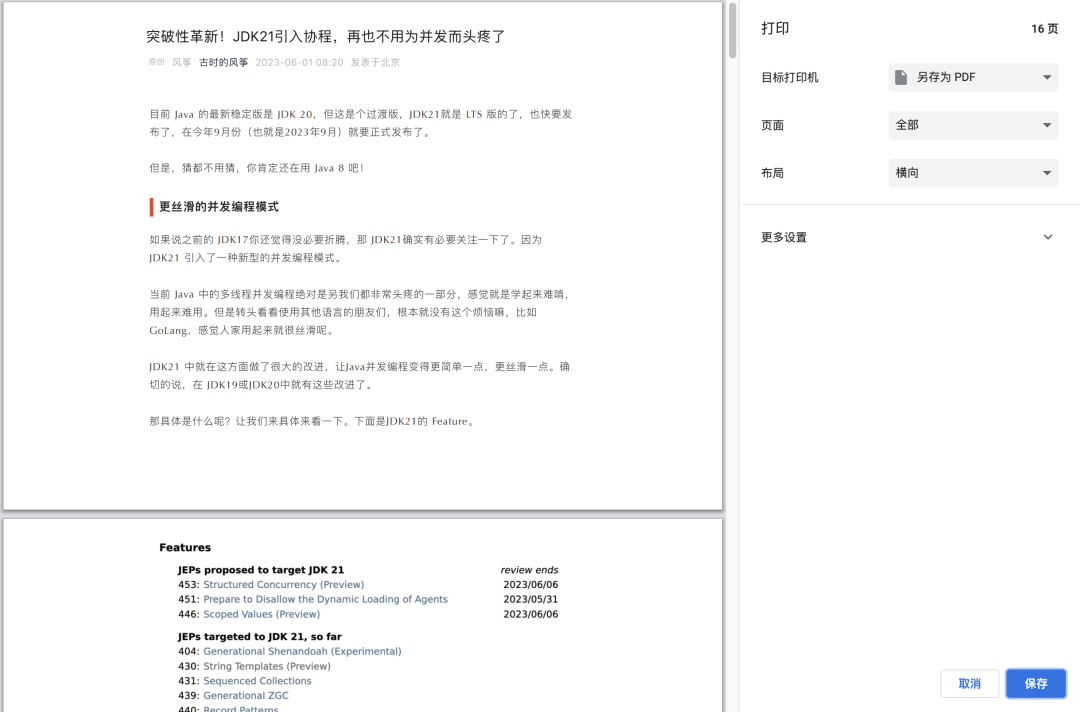This screenshot has width=1080, height=712.
Task: Open Structured Concurrency (Preview) link
Action: coord(283,585)
